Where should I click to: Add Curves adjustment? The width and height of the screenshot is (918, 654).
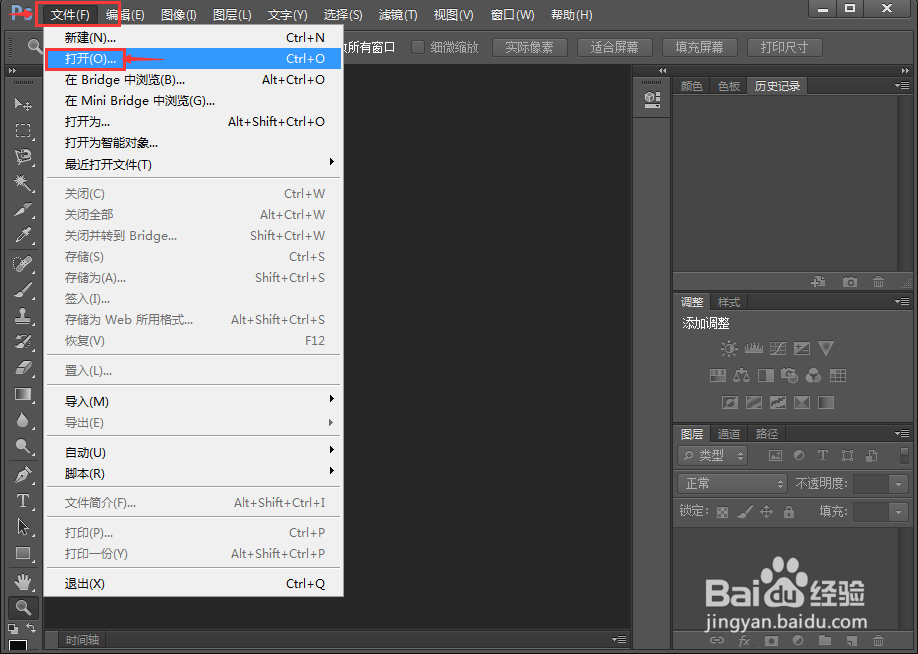pyautogui.click(x=778, y=349)
